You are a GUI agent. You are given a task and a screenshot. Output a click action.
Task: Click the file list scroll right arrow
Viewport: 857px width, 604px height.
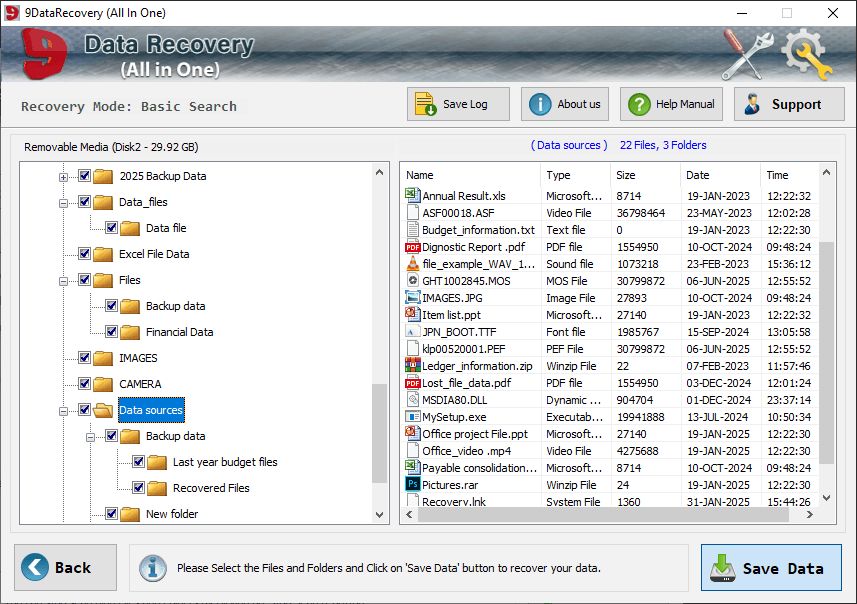coord(809,515)
